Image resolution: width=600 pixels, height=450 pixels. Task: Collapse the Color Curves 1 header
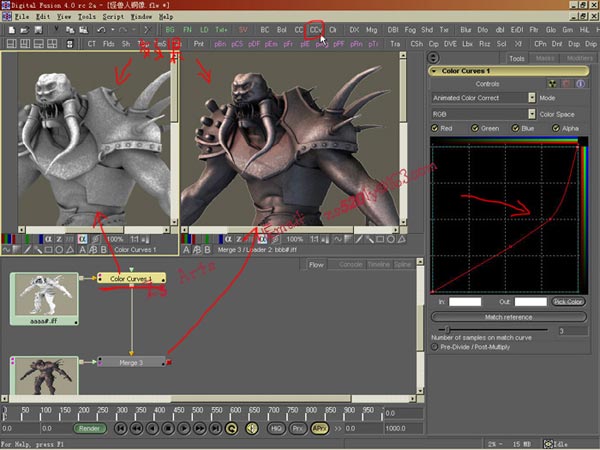[x=434, y=71]
